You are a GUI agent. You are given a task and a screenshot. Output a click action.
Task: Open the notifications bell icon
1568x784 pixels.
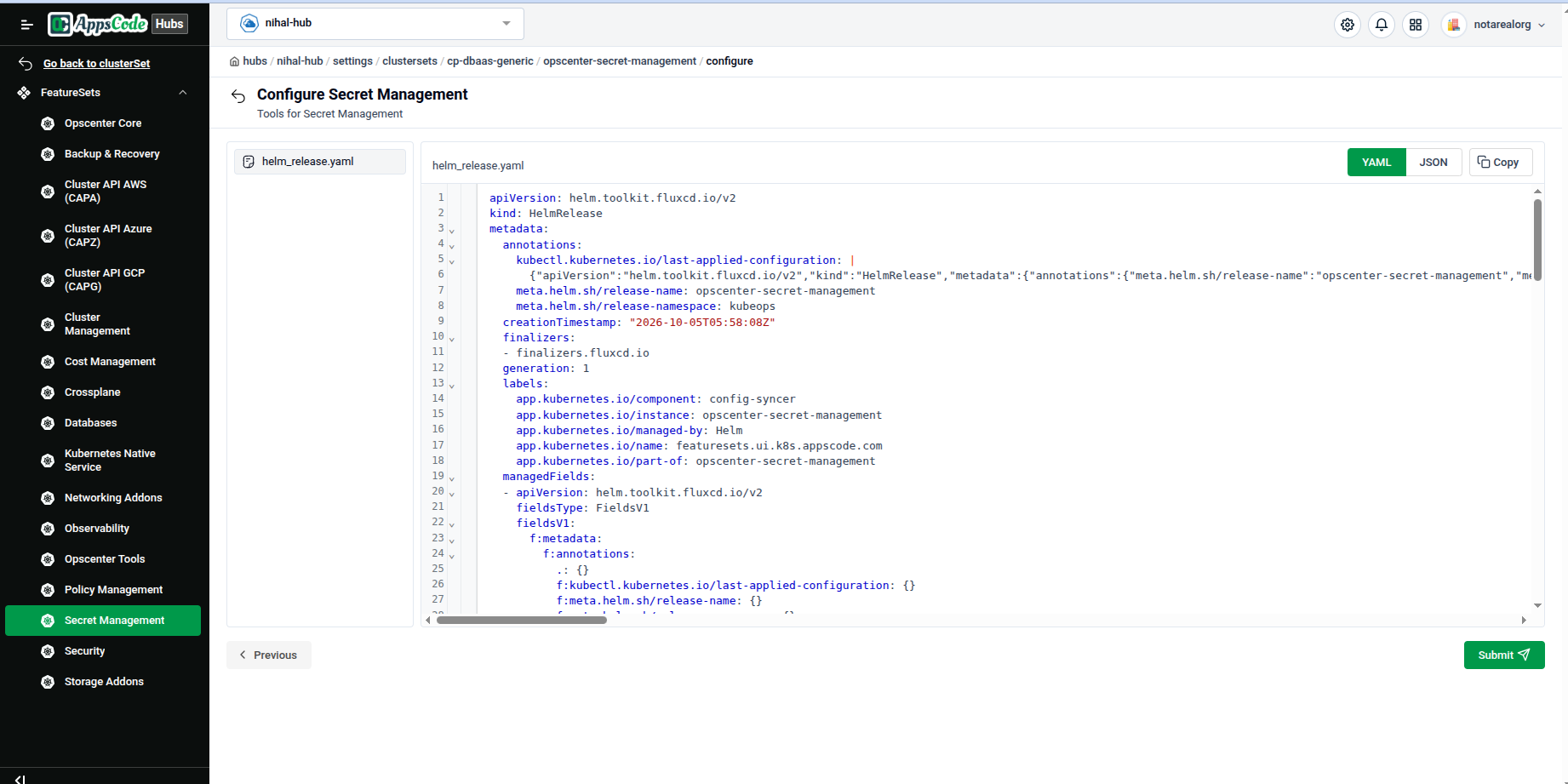point(1382,25)
